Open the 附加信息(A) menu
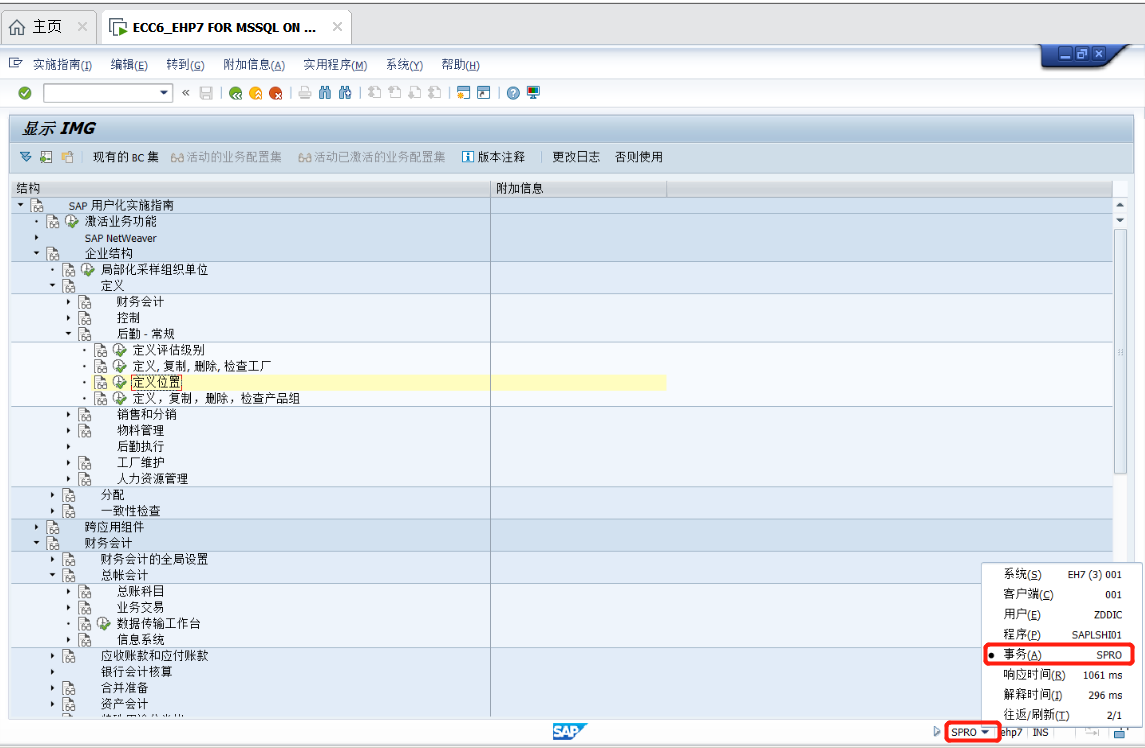Image resolution: width=1145 pixels, height=748 pixels. pyautogui.click(x=254, y=64)
